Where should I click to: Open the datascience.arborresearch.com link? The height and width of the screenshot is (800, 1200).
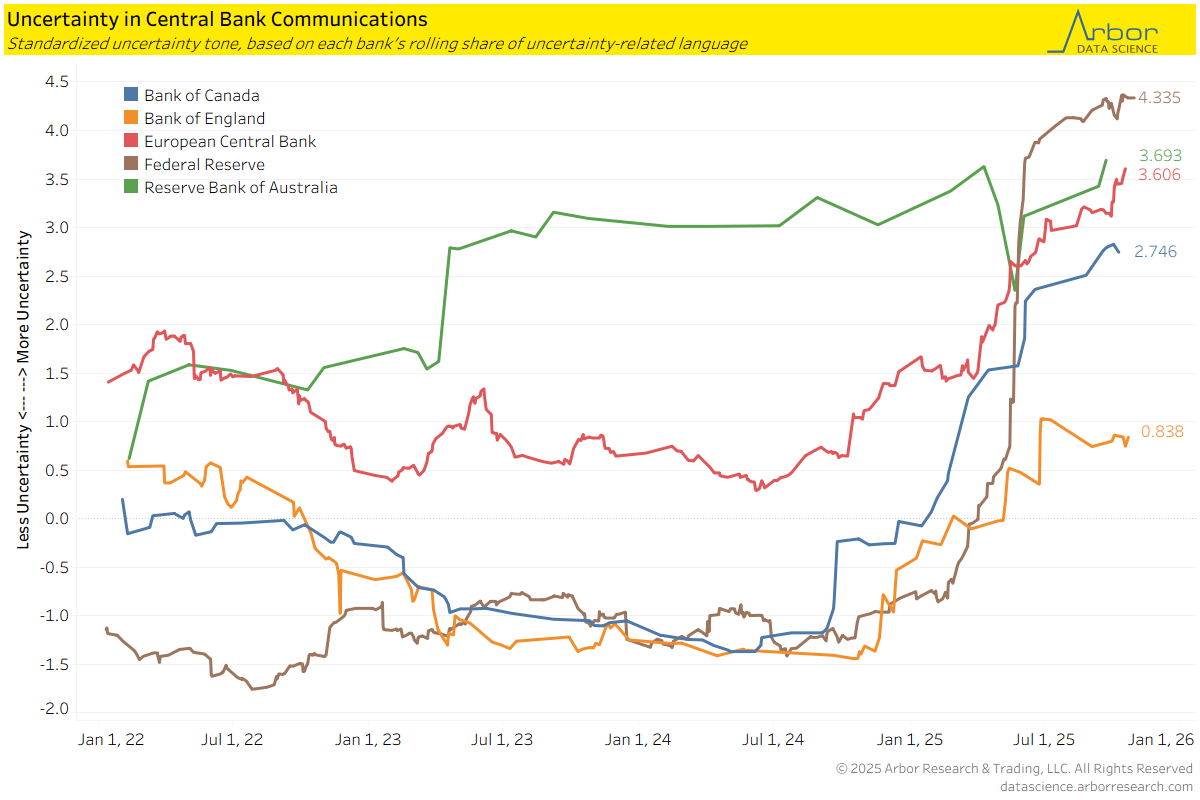[x=1096, y=787]
